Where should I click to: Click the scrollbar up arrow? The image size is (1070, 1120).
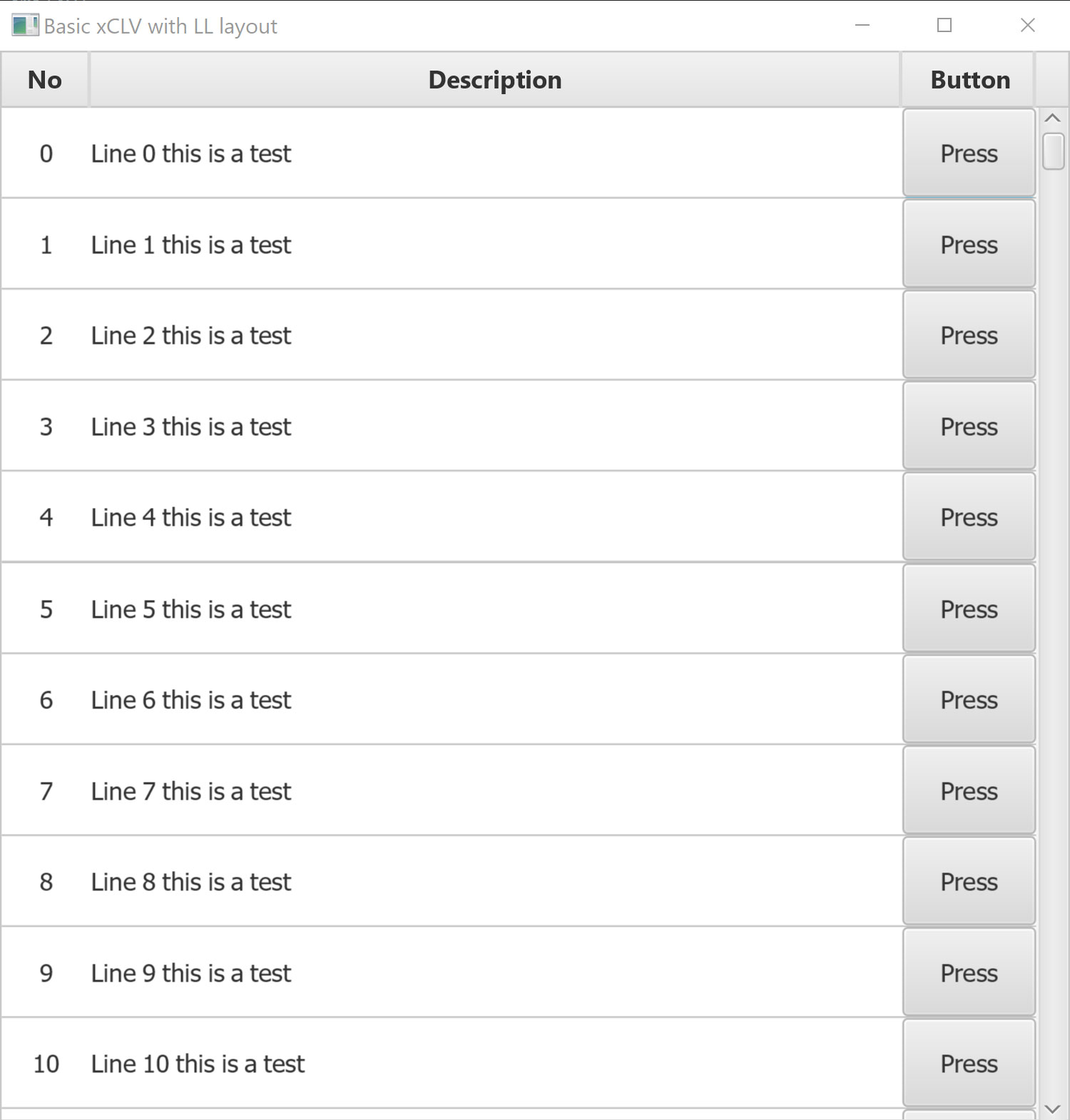[x=1052, y=118]
